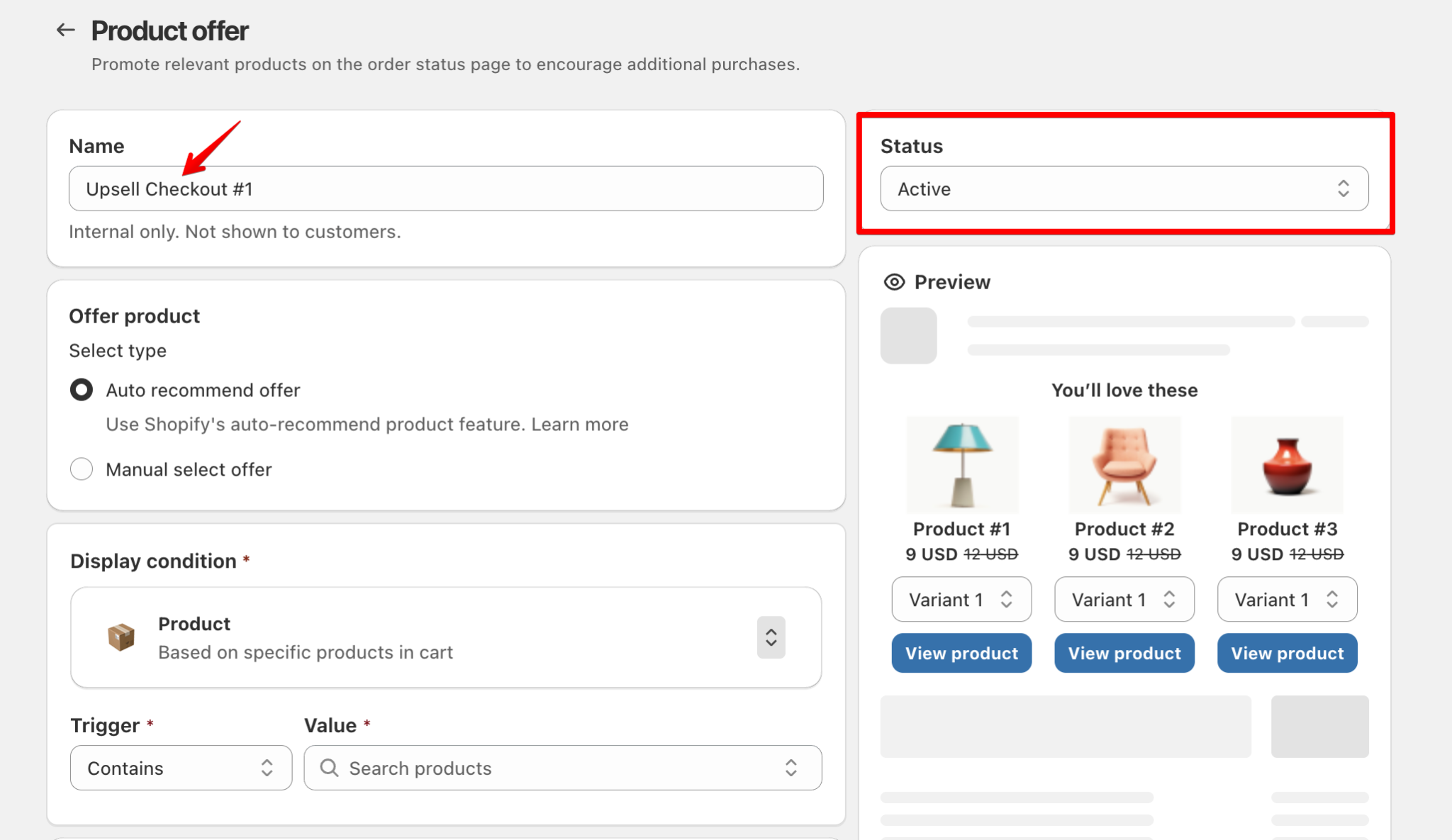Select the Manual select offer option
The height and width of the screenshot is (840, 1452).
tap(81, 469)
